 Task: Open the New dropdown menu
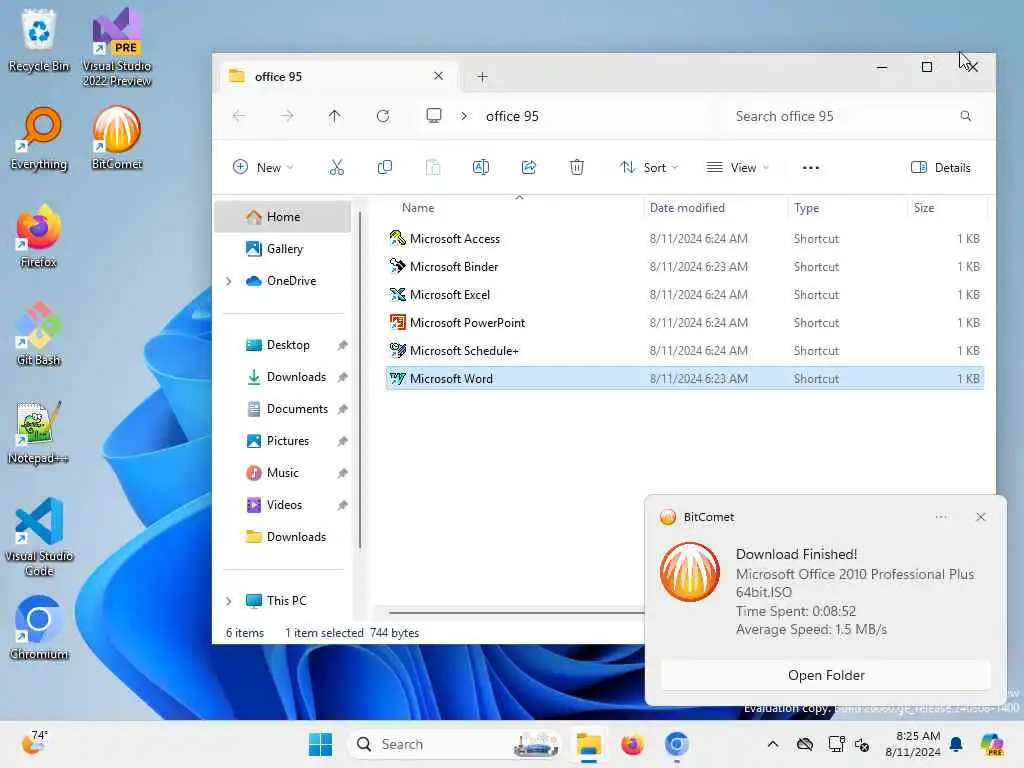(x=263, y=168)
